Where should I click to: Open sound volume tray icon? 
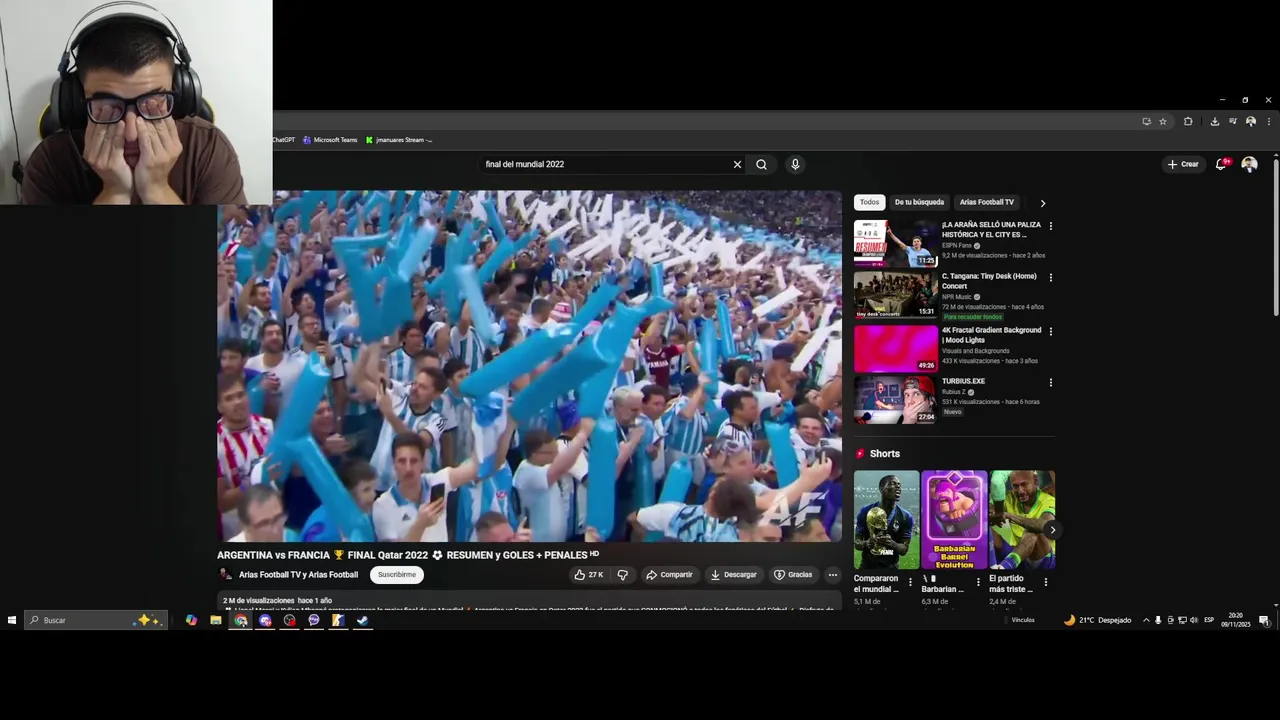coord(1194,620)
